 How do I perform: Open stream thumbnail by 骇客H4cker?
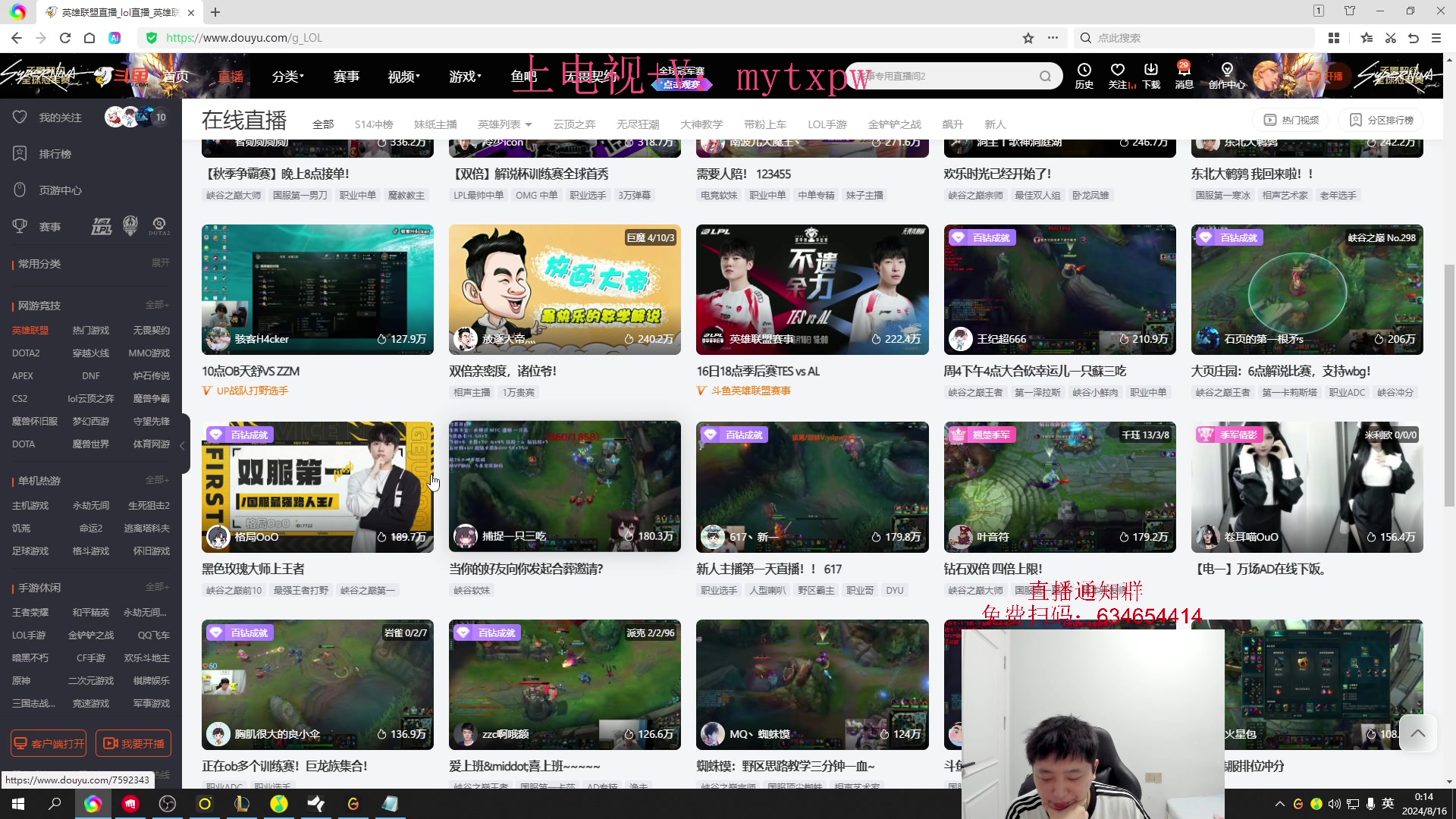pos(318,290)
